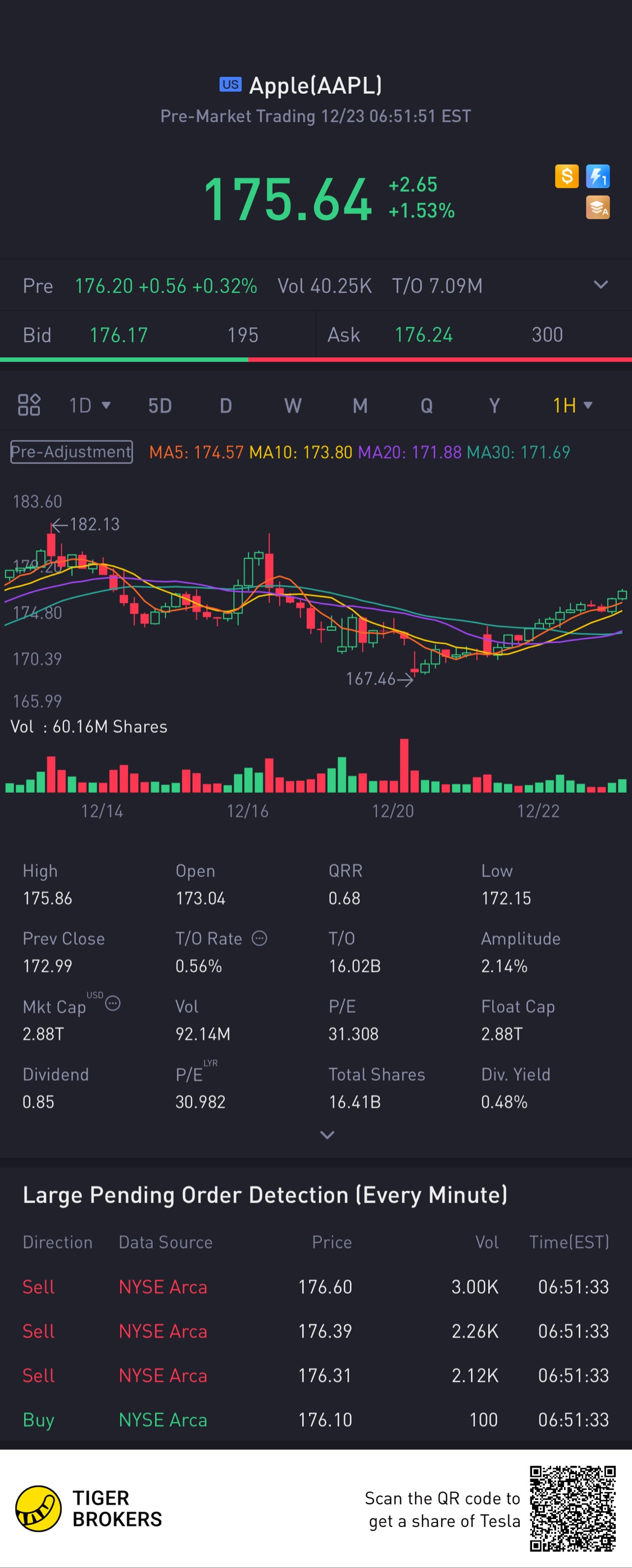Switch to the W weekly chart tab
Viewport: 632px width, 1568px height.
pyautogui.click(x=293, y=406)
